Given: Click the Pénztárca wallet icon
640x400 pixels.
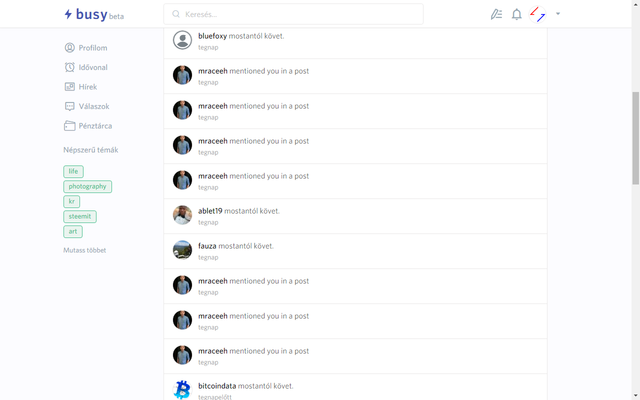Looking at the screenshot, I should pos(70,126).
